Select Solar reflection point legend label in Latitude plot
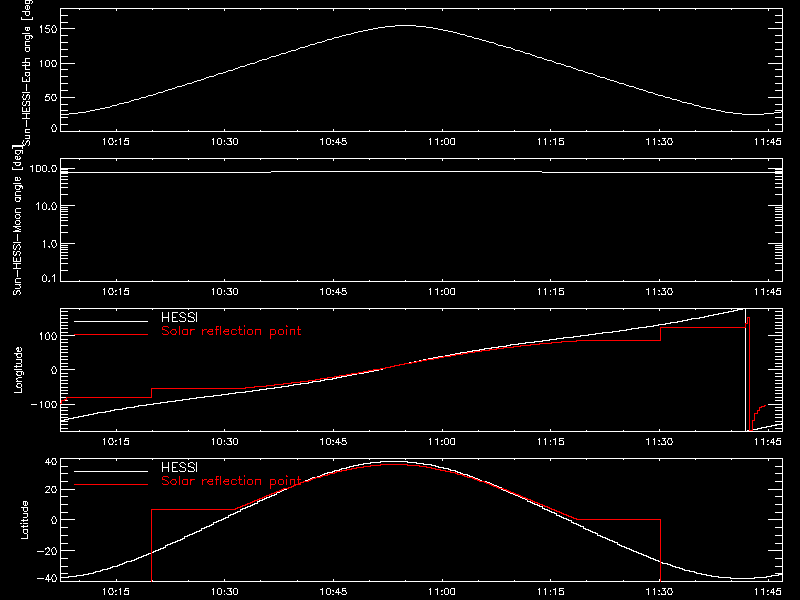 [231, 481]
